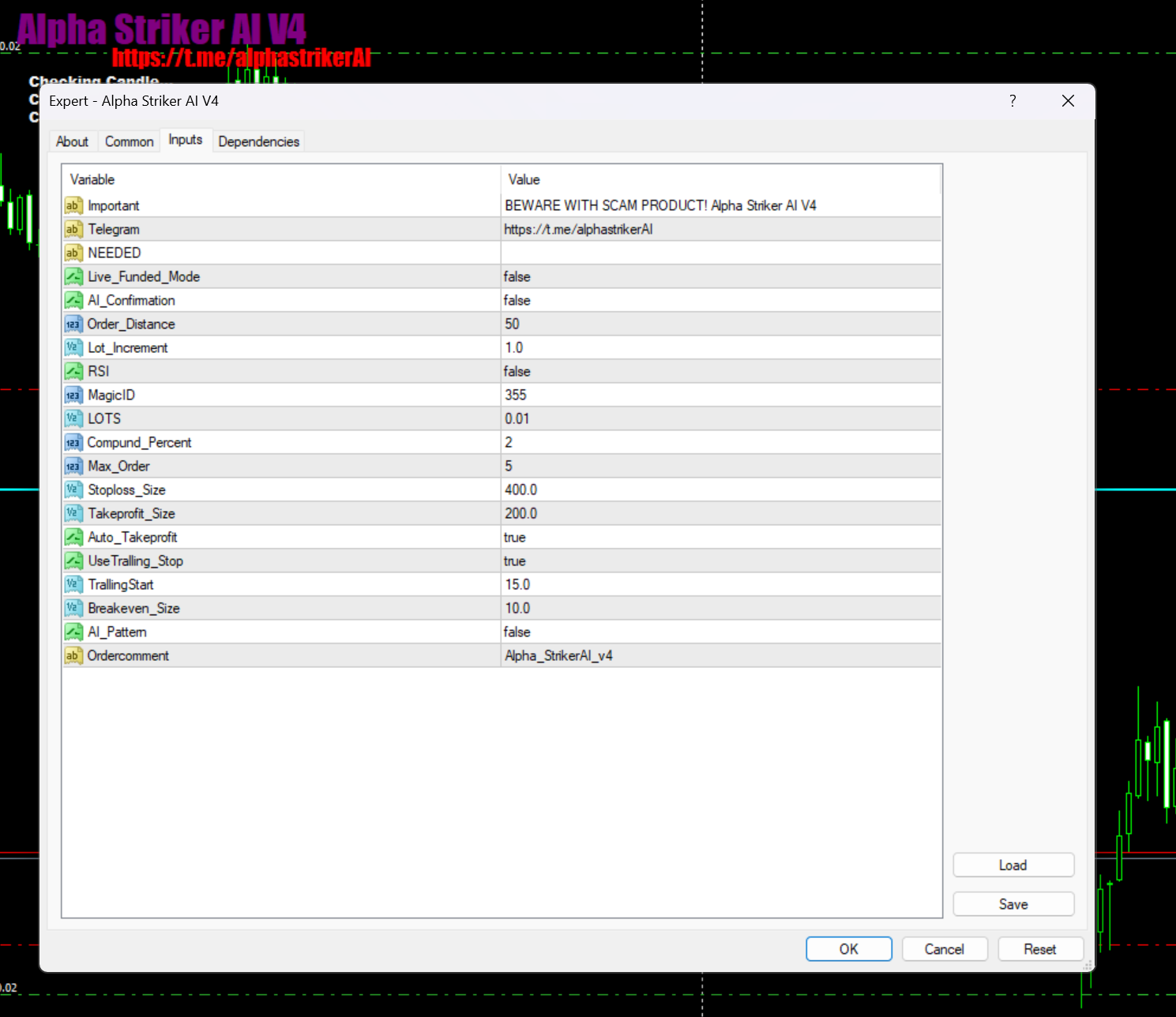Toggle the Auto_Takeprofit true value
Viewport: 1176px width, 1017px height.
coord(721,537)
